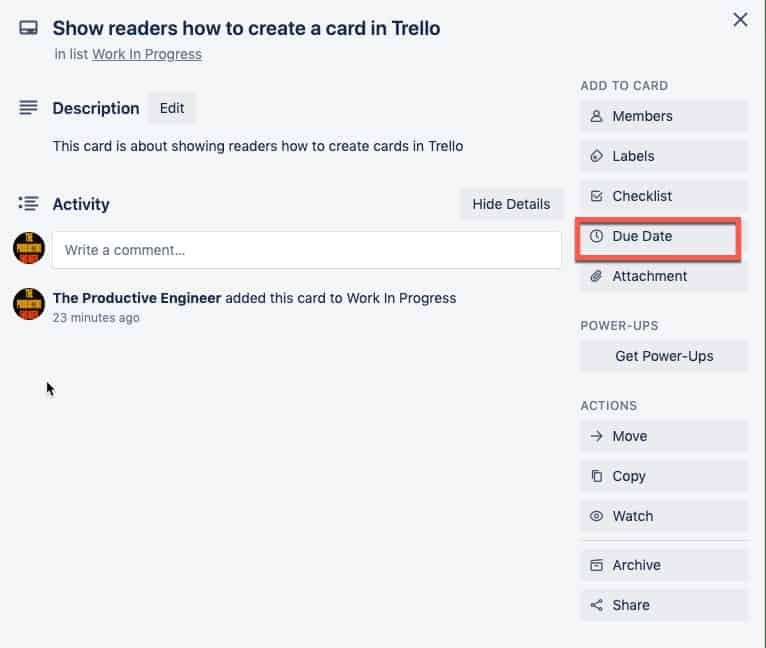Hide Details in the Activity section

tap(511, 204)
